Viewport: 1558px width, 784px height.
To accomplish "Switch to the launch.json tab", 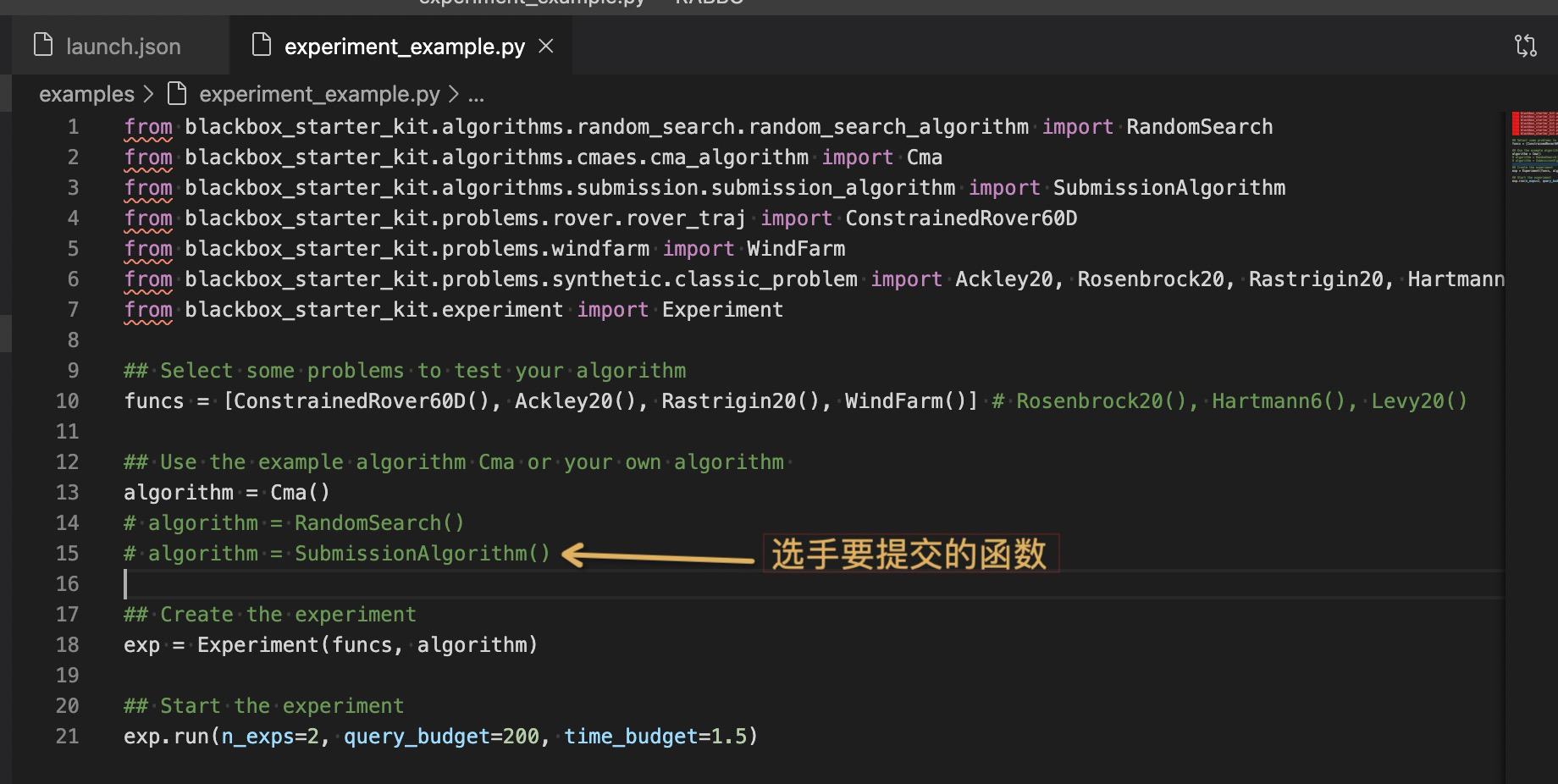I will click(123, 47).
